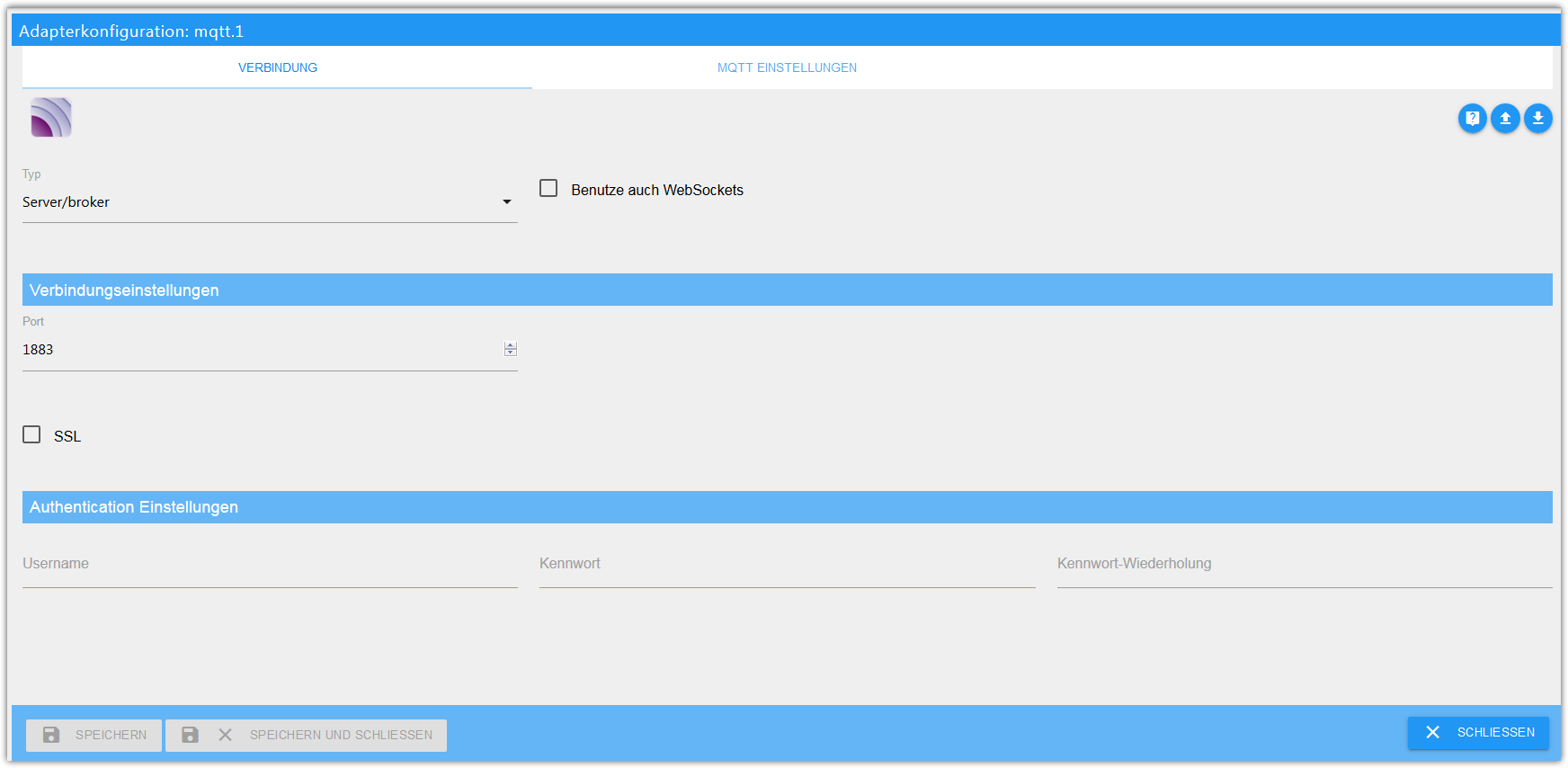Viewport: 1568px width, 768px height.
Task: Click the Kennwort-Wiederholung input field
Action: pos(1305,564)
